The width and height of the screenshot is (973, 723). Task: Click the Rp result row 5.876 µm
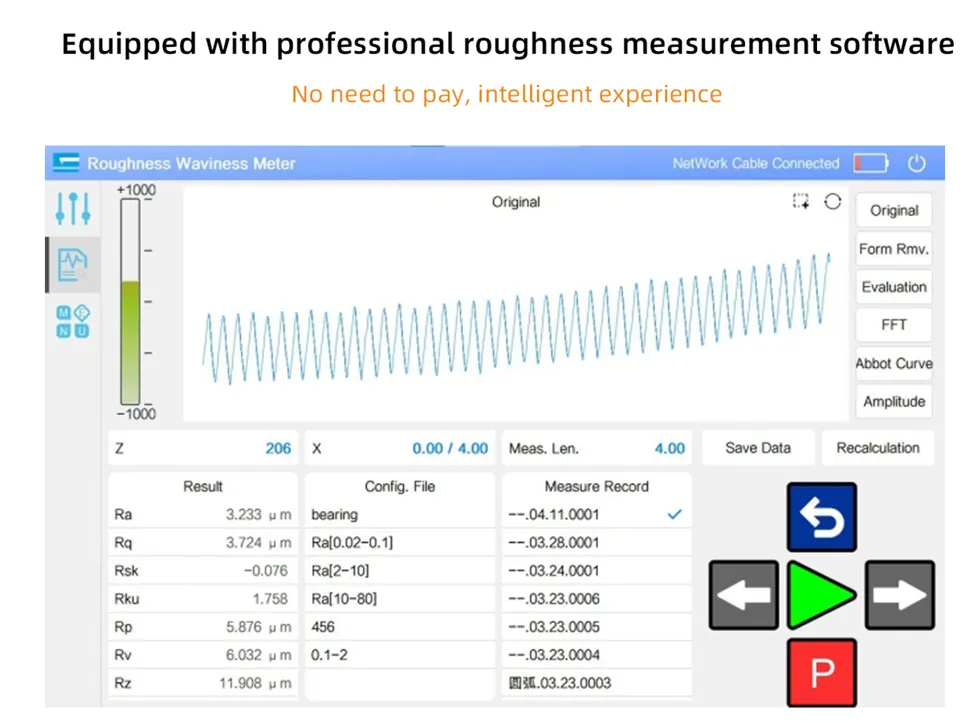(203, 627)
